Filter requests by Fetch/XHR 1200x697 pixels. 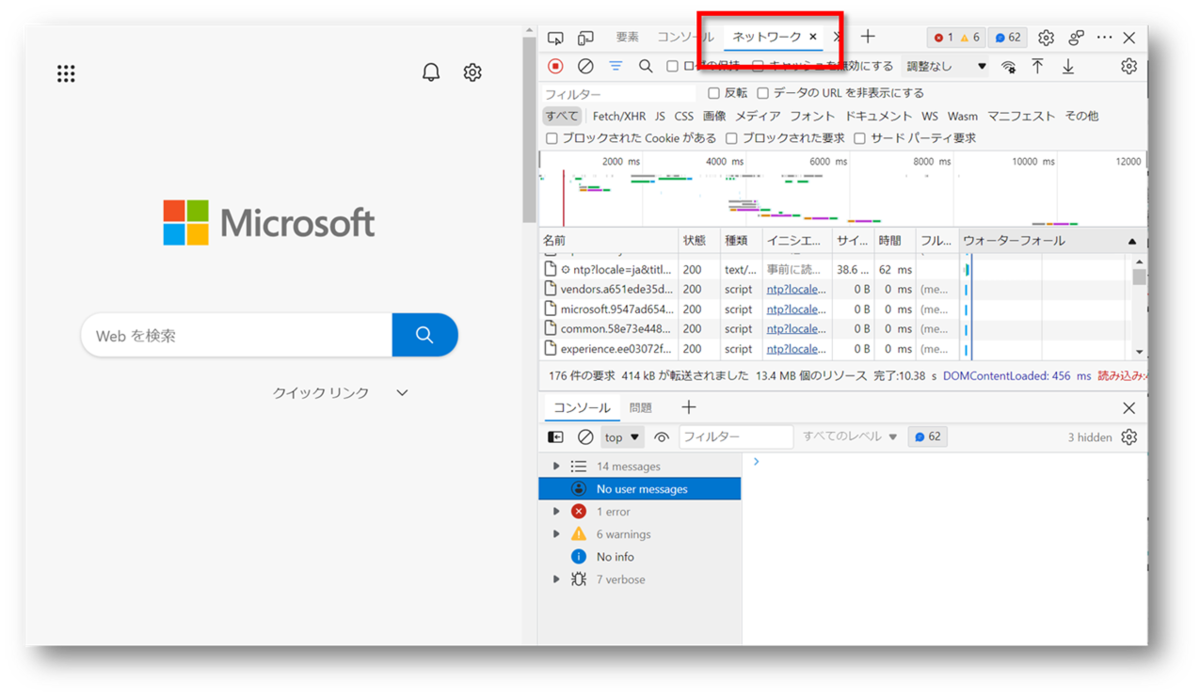tap(619, 116)
